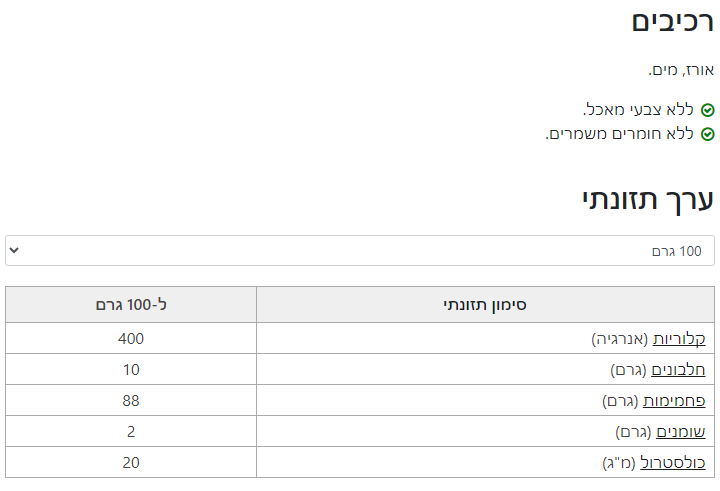Select the calories value 400
Image resolution: width=720 pixels, height=491 pixels.
pos(131,339)
